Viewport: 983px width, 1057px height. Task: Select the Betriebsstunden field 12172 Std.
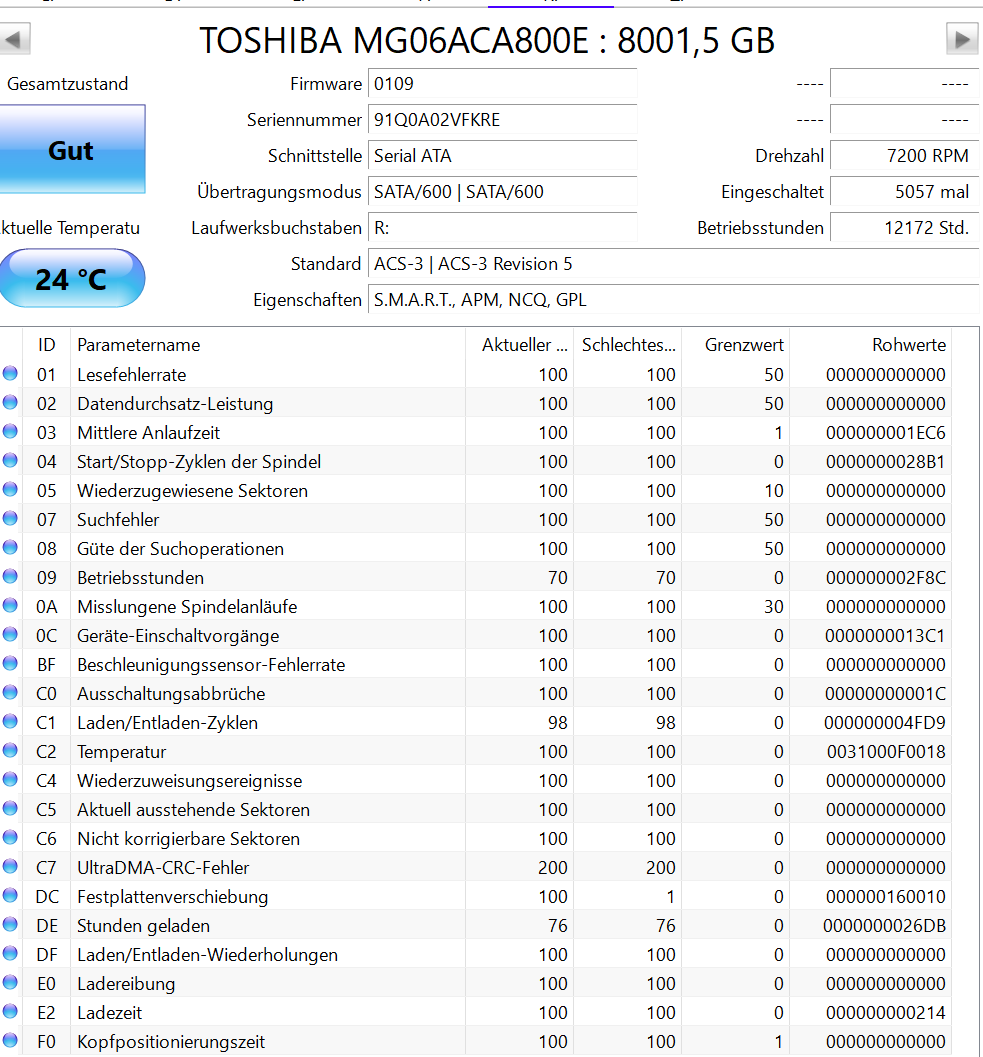coord(904,228)
